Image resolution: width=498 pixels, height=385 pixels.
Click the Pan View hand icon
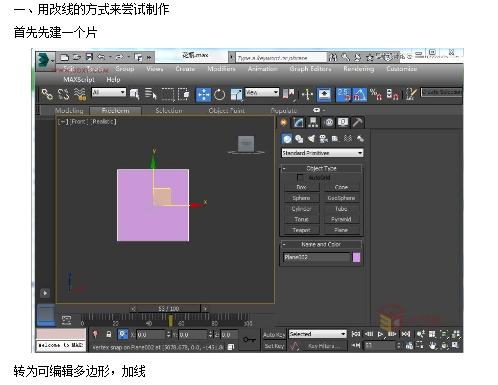432,346
